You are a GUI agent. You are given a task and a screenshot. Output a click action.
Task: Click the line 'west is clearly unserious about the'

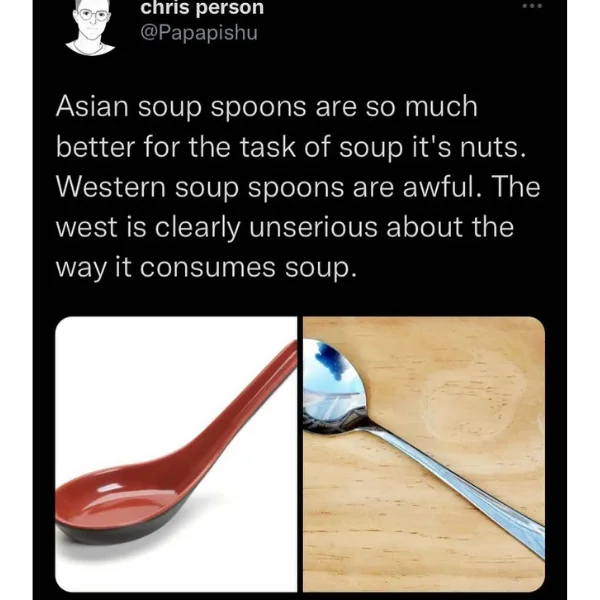pyautogui.click(x=285, y=228)
